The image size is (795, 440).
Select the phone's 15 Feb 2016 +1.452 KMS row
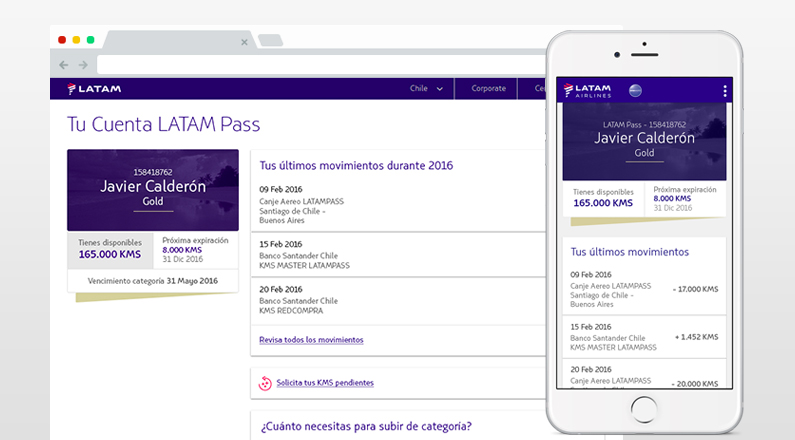[644, 337]
